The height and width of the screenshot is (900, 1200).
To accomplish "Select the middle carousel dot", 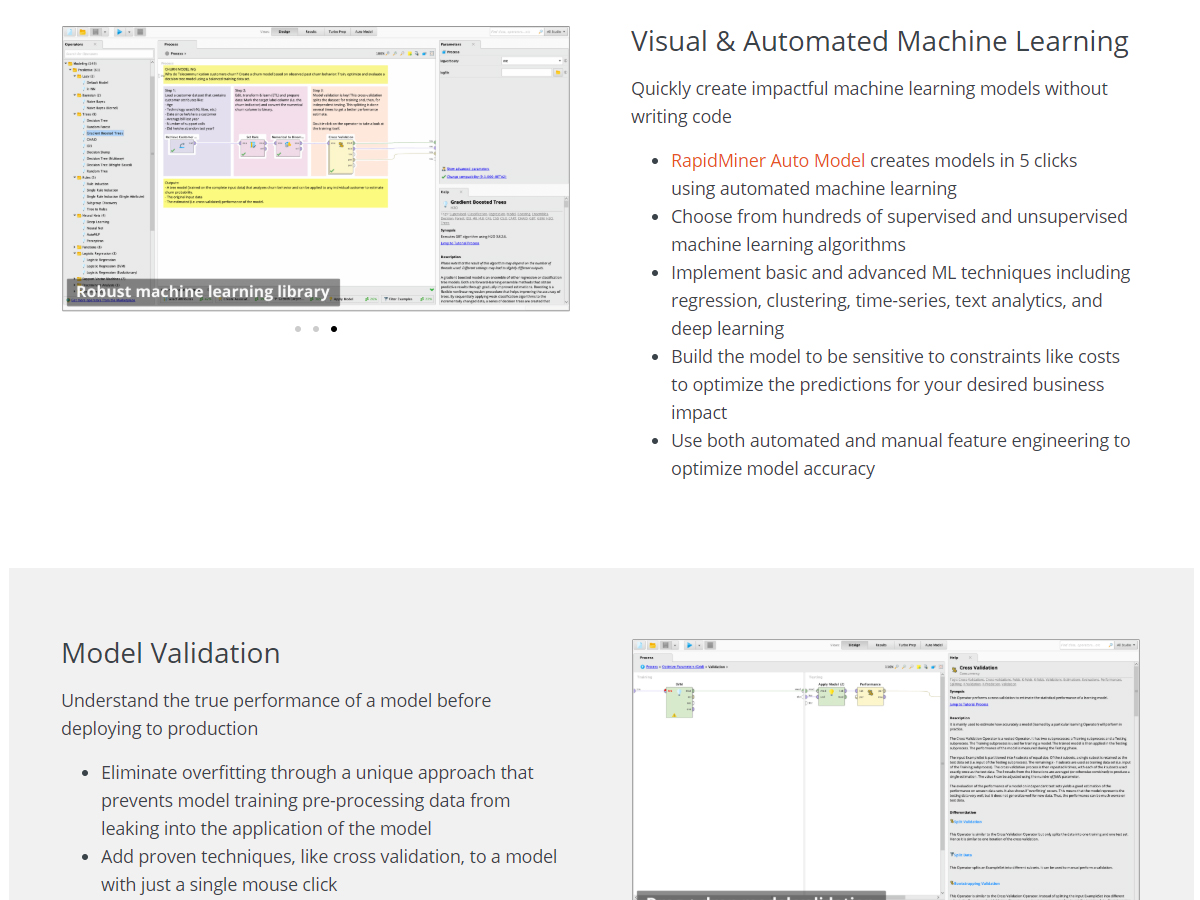I will [316, 329].
